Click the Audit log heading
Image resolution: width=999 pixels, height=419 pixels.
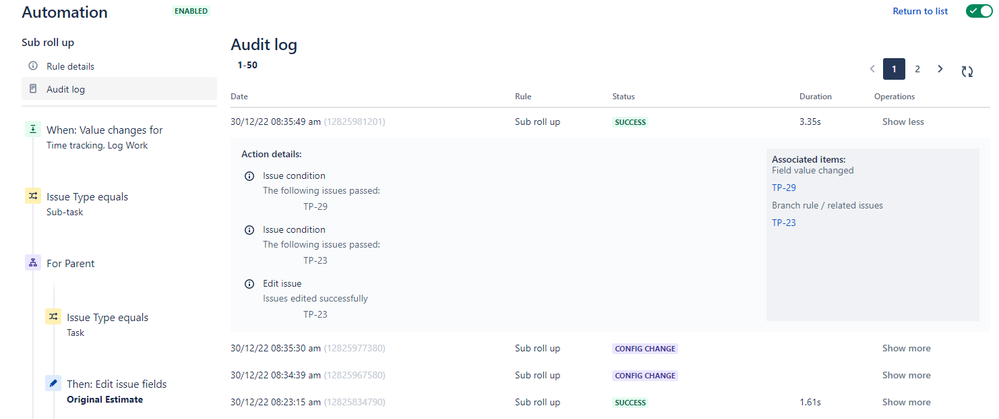click(x=264, y=45)
